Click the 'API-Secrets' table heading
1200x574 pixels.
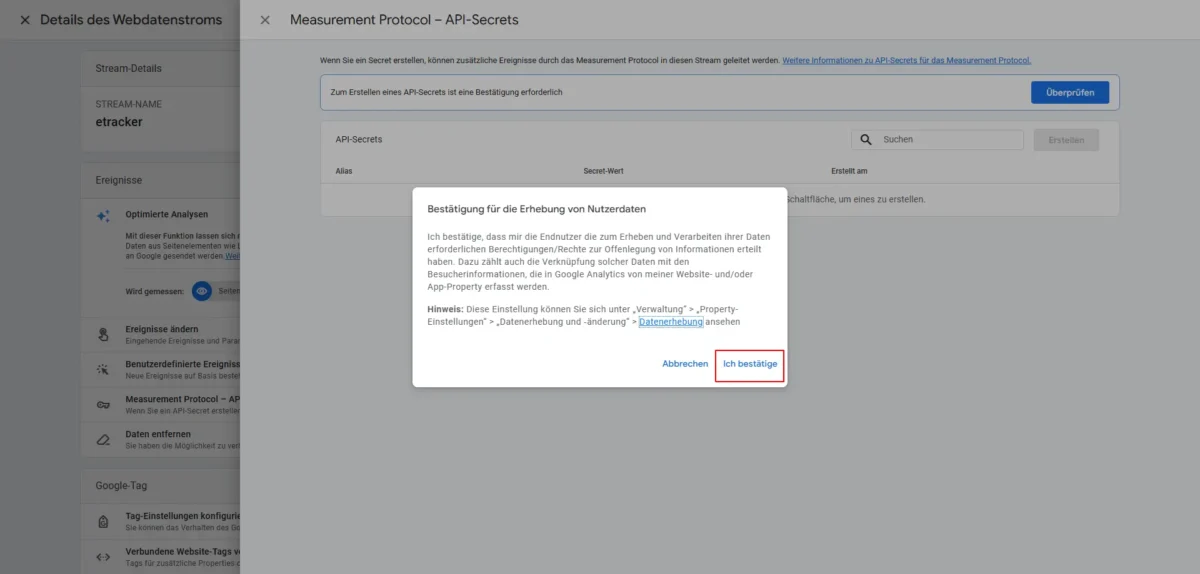pos(359,139)
